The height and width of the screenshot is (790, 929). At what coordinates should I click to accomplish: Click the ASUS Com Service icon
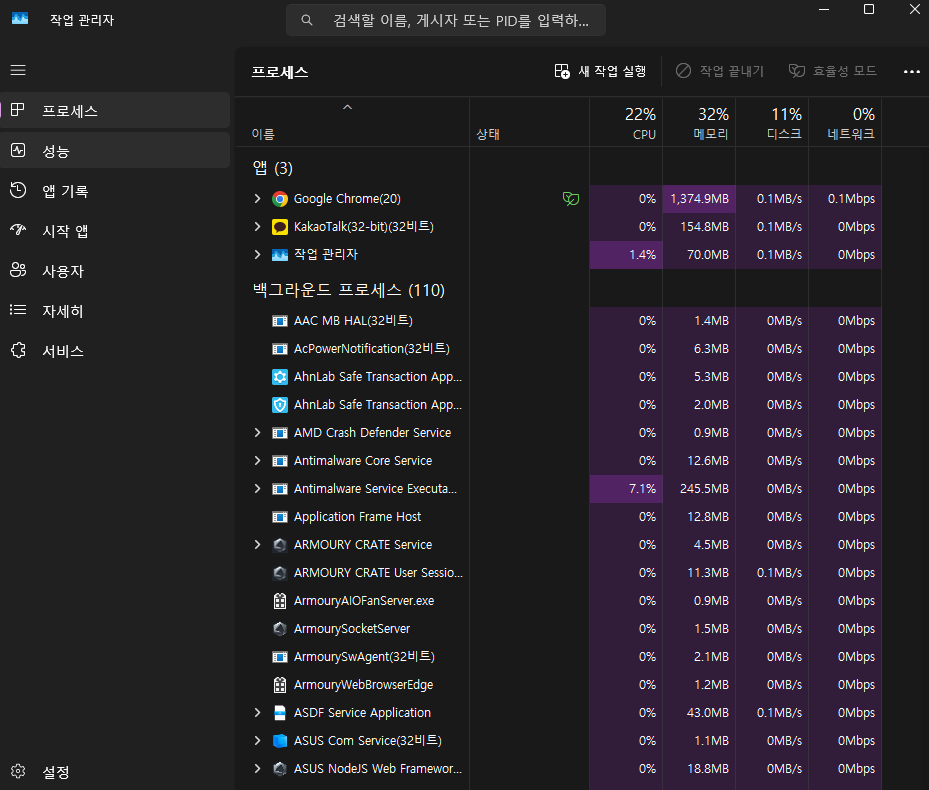280,741
